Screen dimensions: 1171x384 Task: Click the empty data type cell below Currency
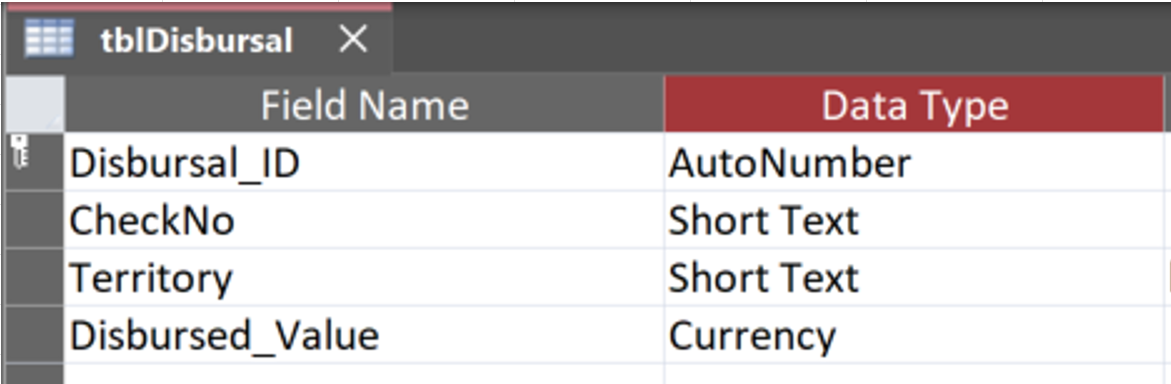pyautogui.click(x=914, y=374)
